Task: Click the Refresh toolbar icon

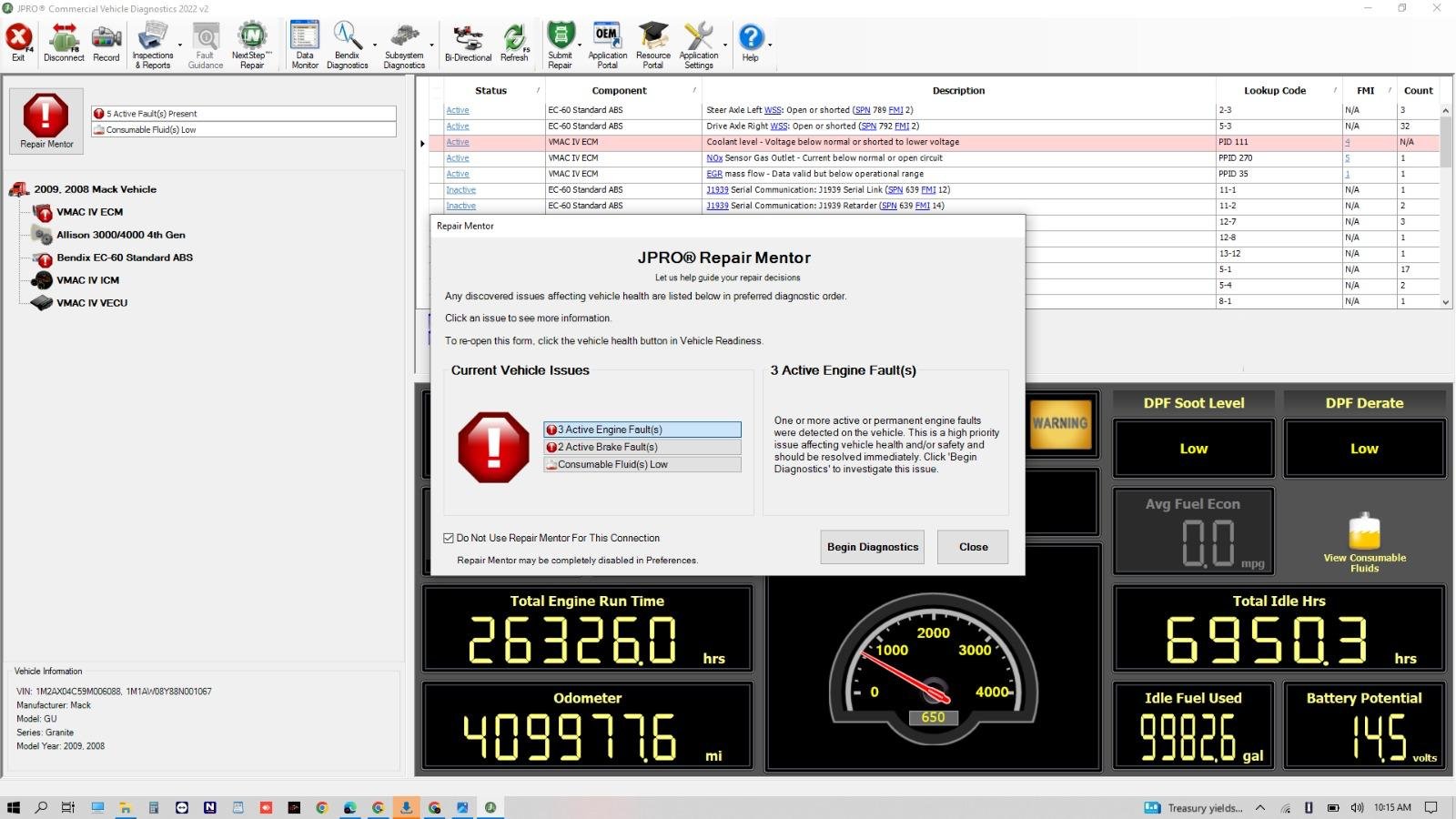Action: click(514, 43)
